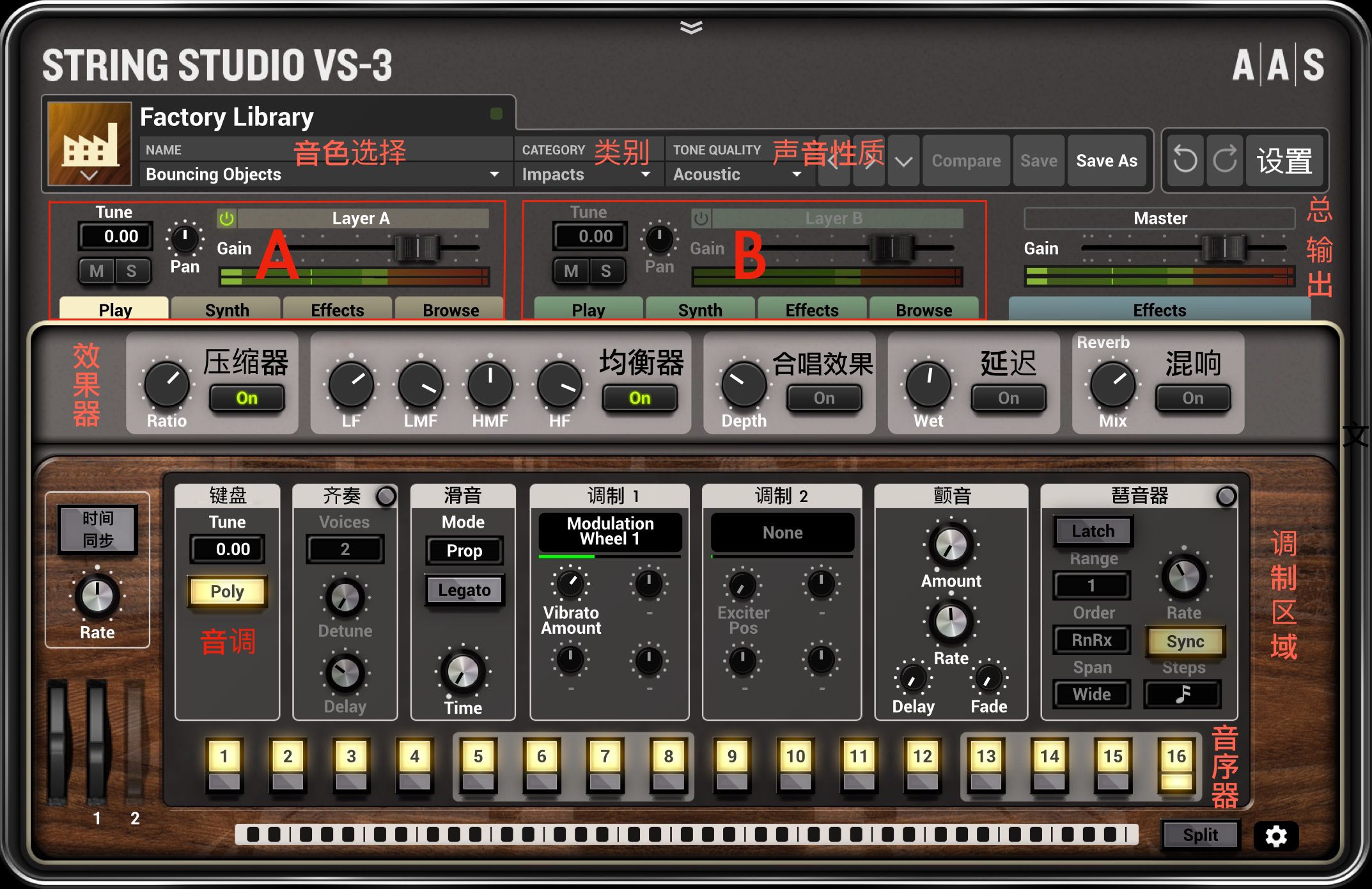Screen dimensions: 1372x889
Task: Switch to Layer A Browse tab
Action: (x=450, y=309)
